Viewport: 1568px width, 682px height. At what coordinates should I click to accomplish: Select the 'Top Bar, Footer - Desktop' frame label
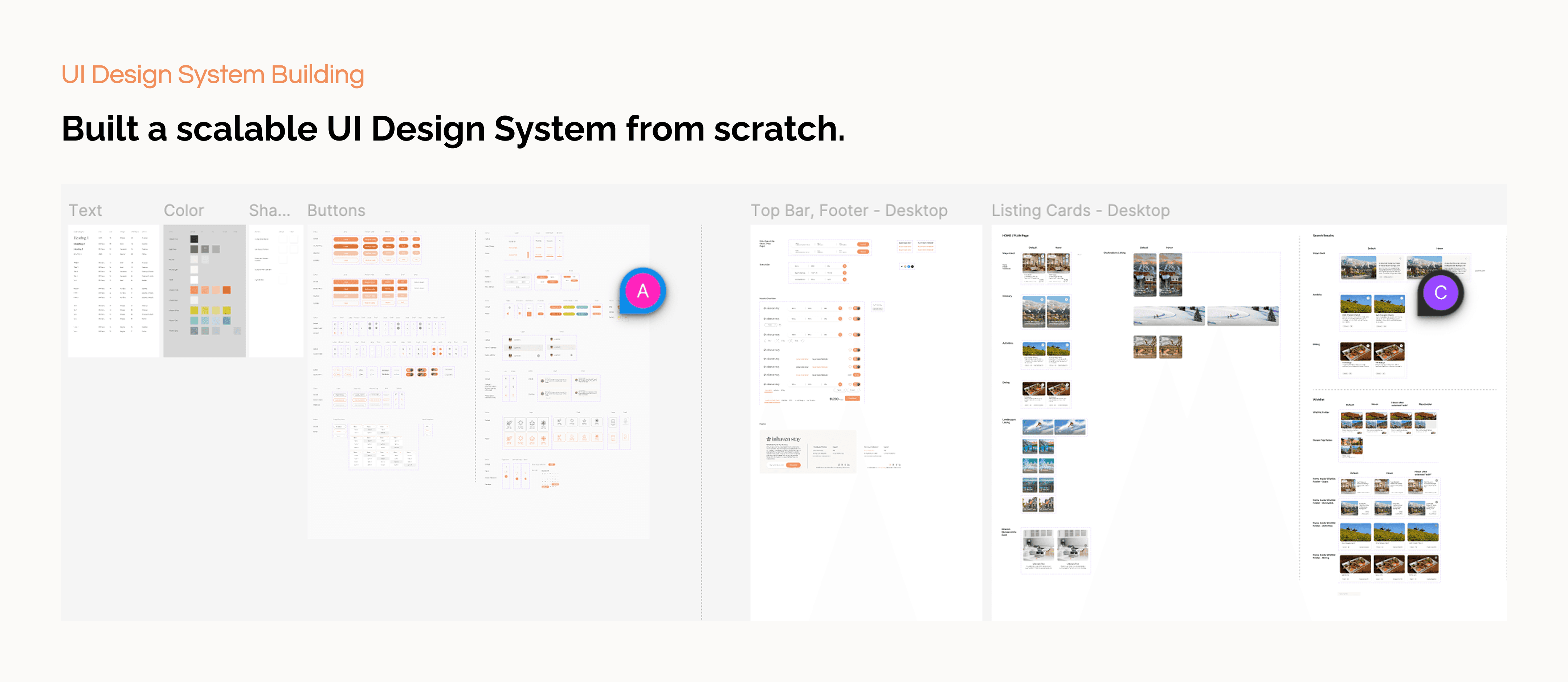849,211
